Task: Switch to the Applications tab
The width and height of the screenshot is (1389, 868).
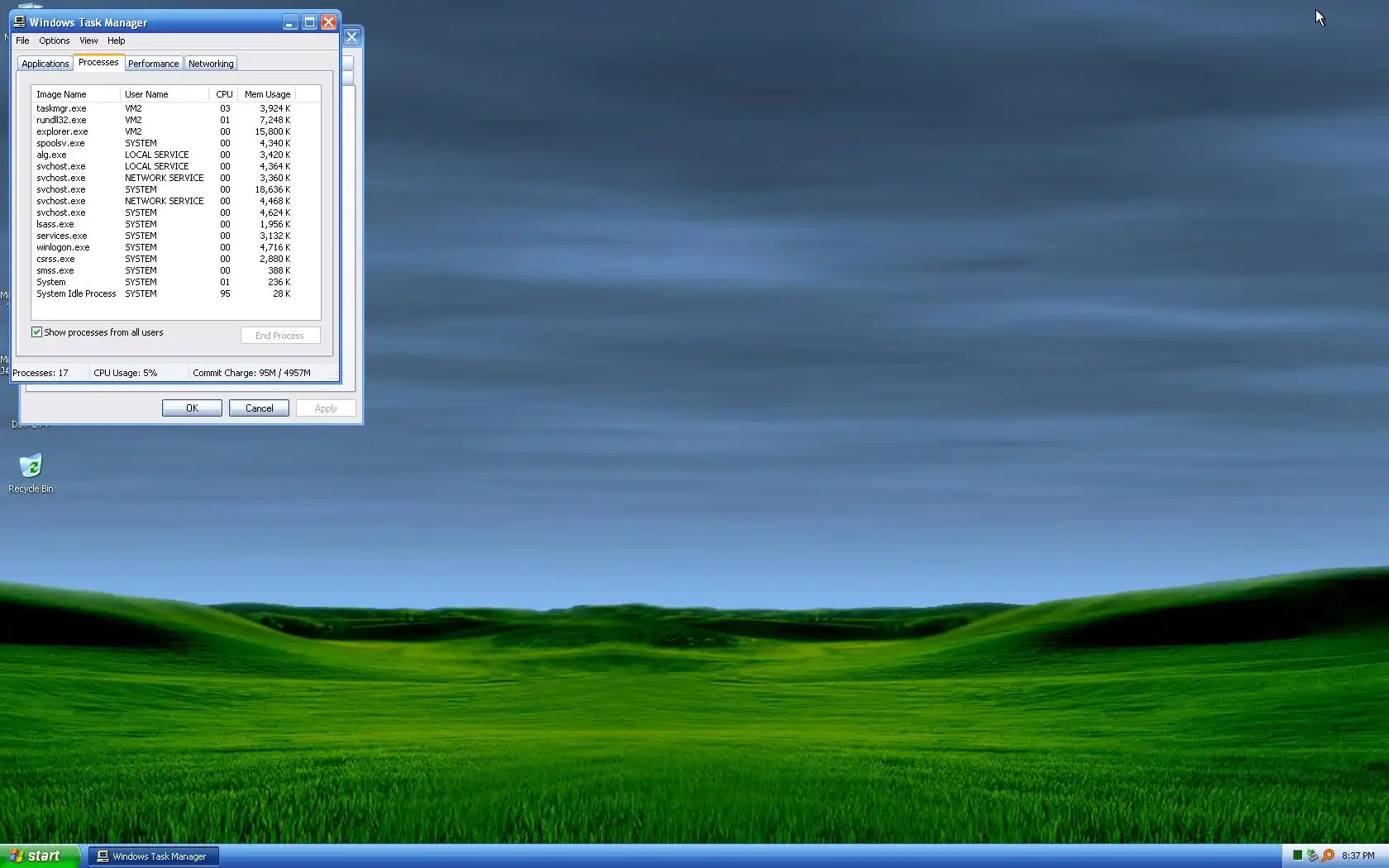Action: pyautogui.click(x=45, y=64)
